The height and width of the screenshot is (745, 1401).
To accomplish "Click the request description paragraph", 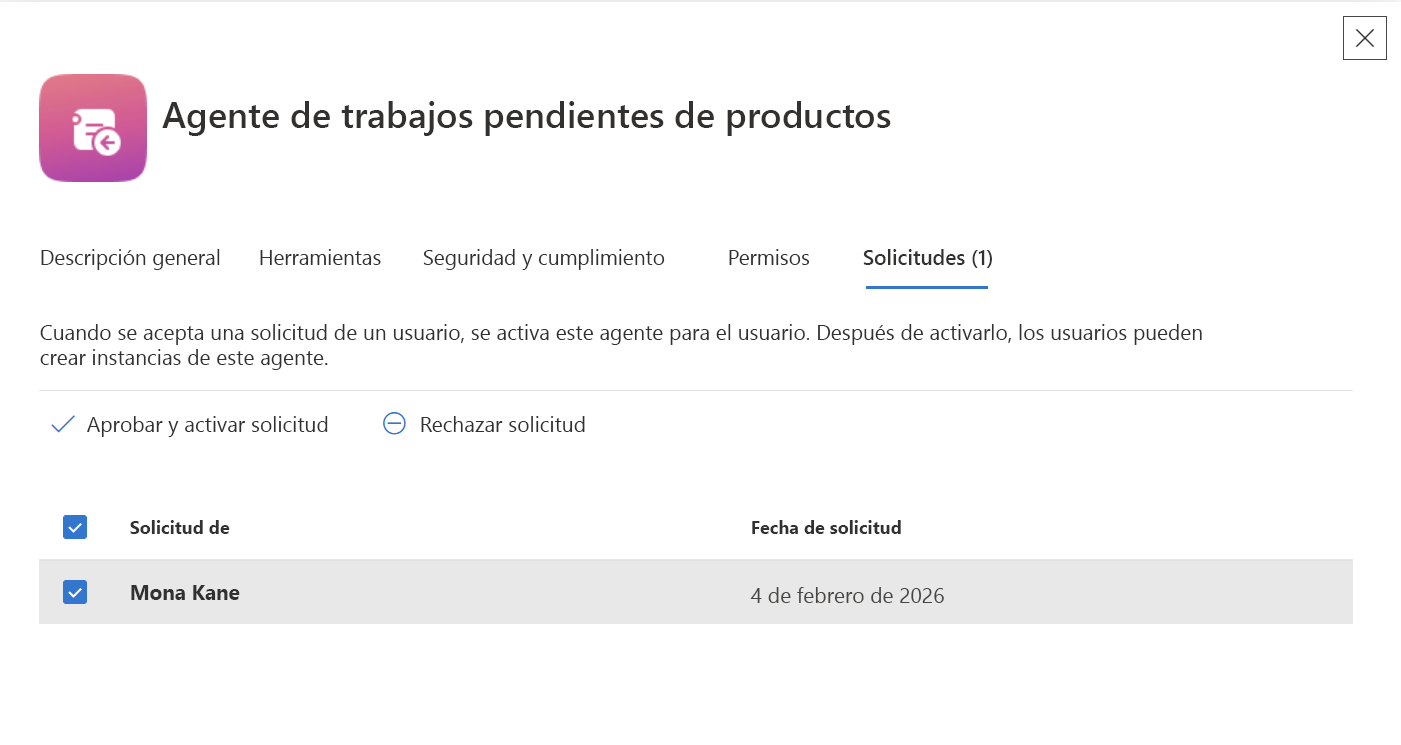I will point(621,345).
